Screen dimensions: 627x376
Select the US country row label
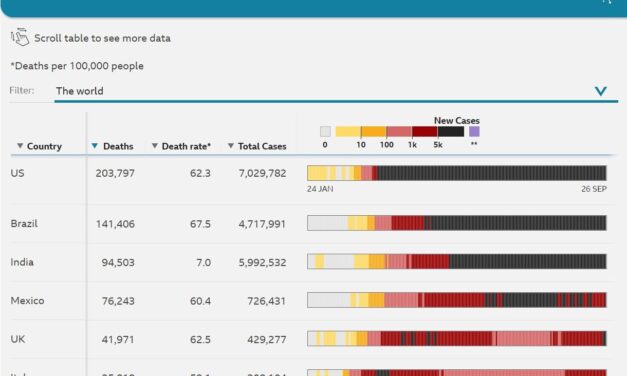(18, 173)
